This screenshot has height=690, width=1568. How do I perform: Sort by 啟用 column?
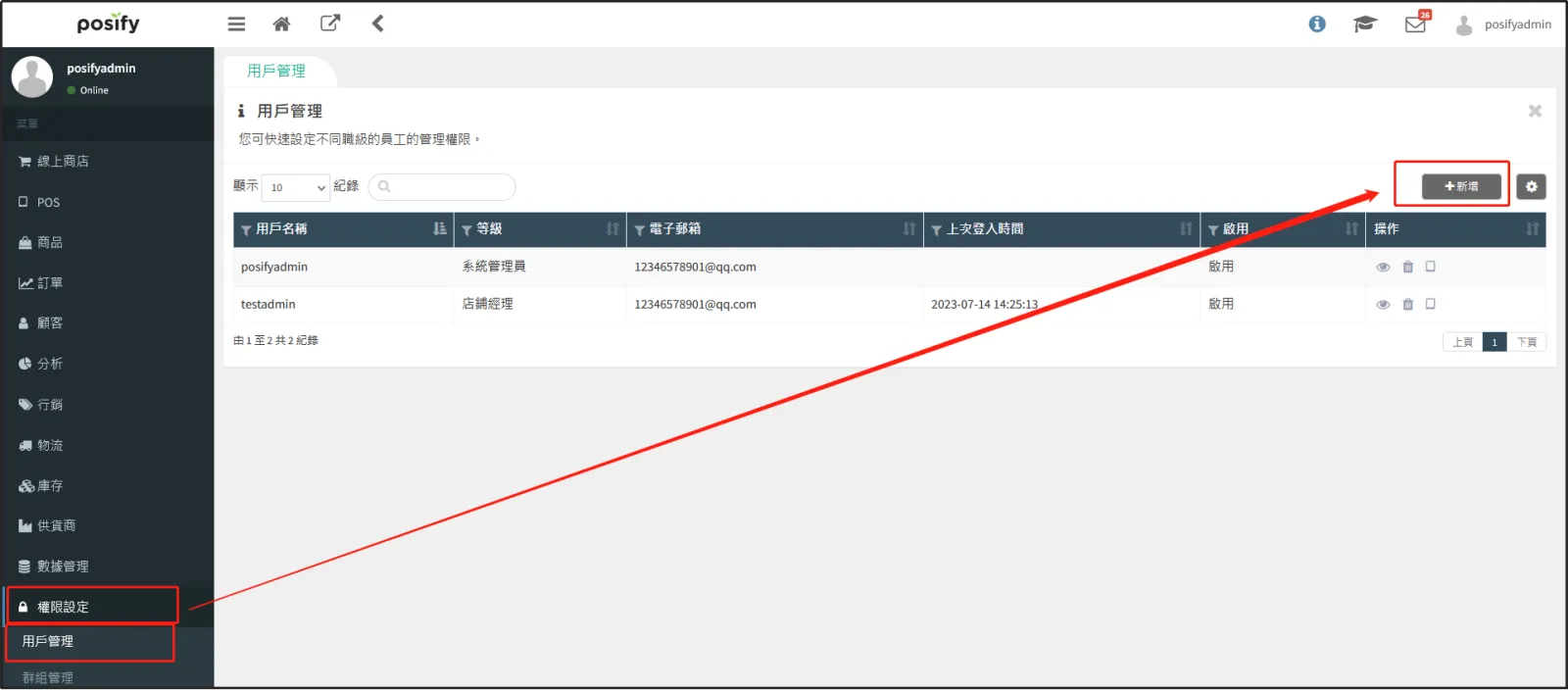(x=1352, y=229)
